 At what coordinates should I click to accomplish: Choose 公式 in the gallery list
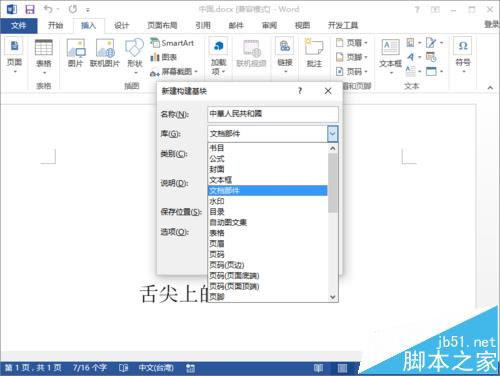[268, 159]
